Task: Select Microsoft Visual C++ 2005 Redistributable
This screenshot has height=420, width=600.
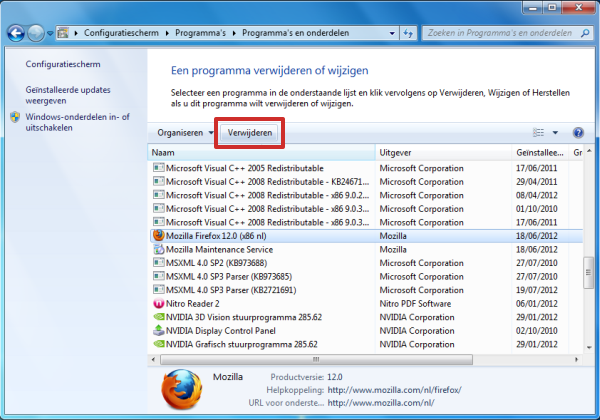Action: (245, 168)
